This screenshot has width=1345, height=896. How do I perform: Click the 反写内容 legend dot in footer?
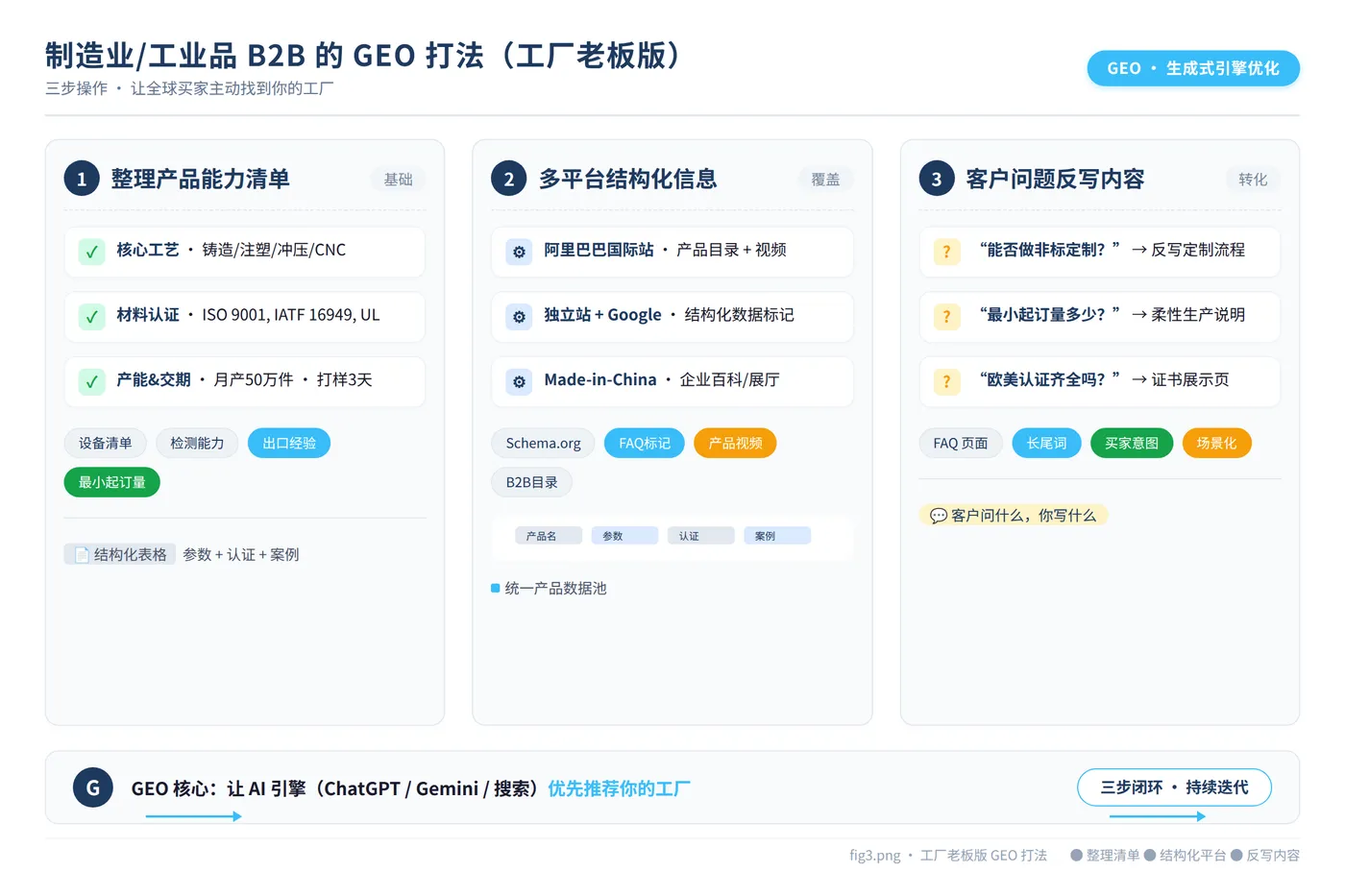click(1237, 855)
